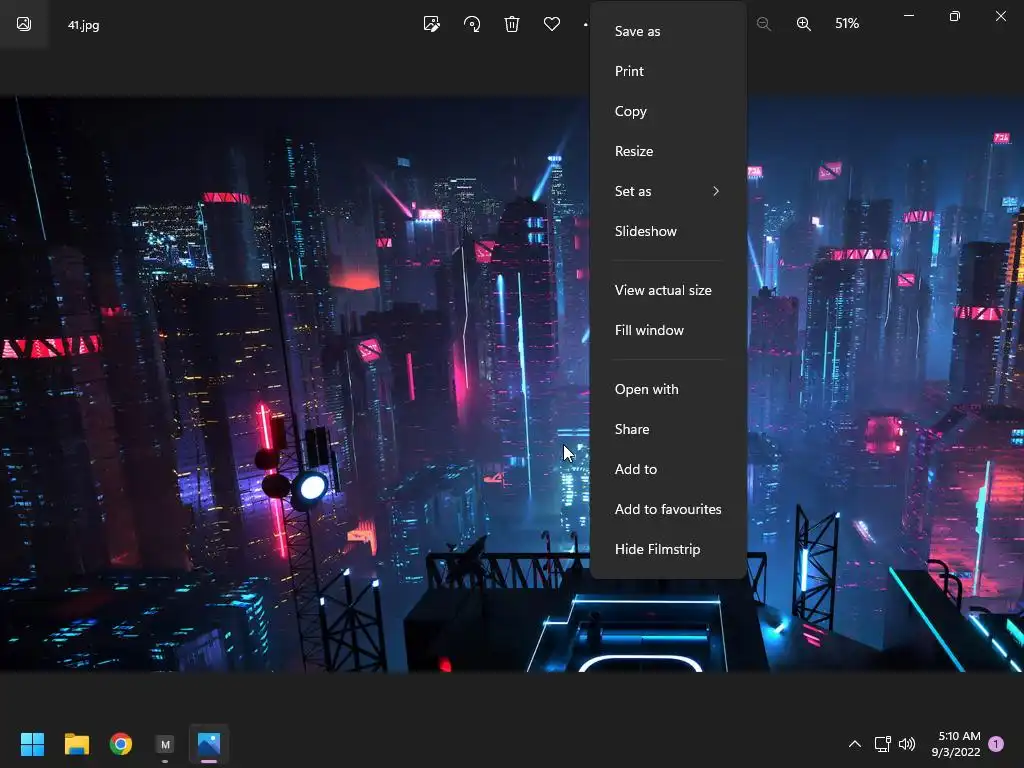
Task: Select View actual size
Action: tap(668, 290)
